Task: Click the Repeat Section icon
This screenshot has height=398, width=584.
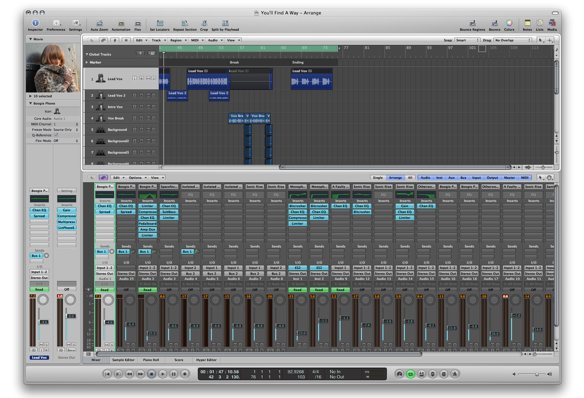Action: pos(185,25)
